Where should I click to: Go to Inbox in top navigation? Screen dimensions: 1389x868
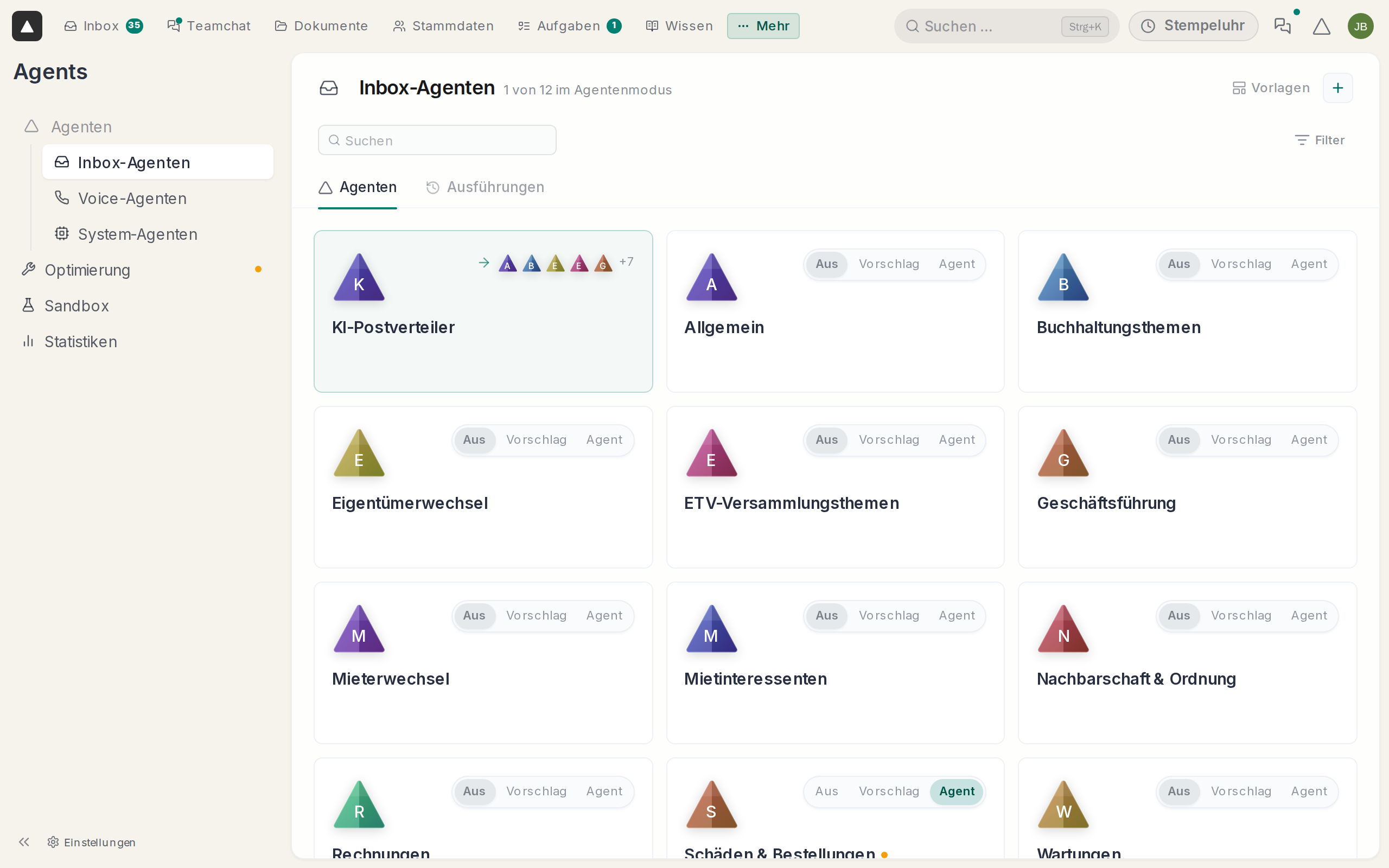click(x=103, y=26)
